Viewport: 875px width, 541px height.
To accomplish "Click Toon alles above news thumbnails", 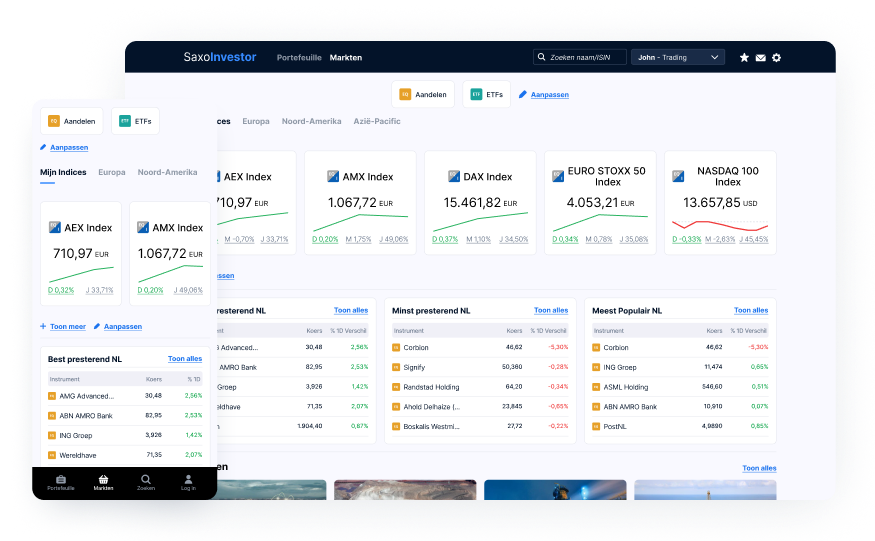I will (759, 468).
